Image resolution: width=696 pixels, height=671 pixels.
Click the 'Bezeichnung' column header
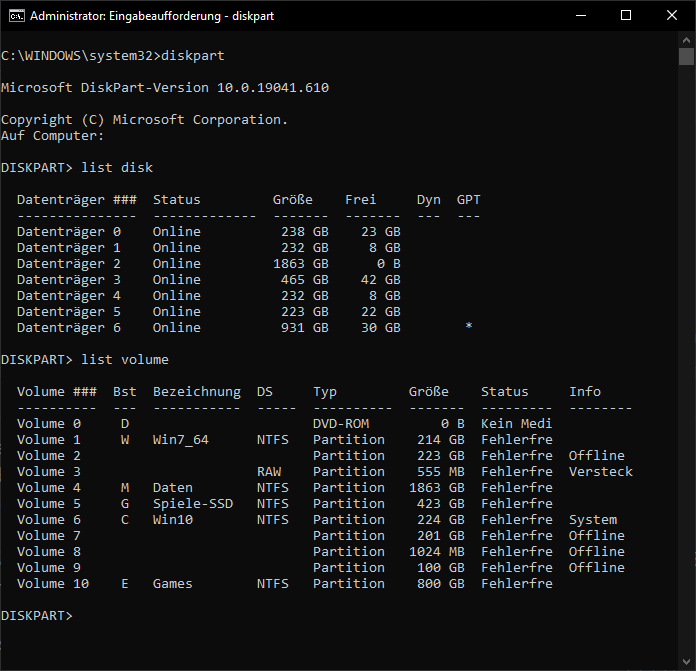197,392
